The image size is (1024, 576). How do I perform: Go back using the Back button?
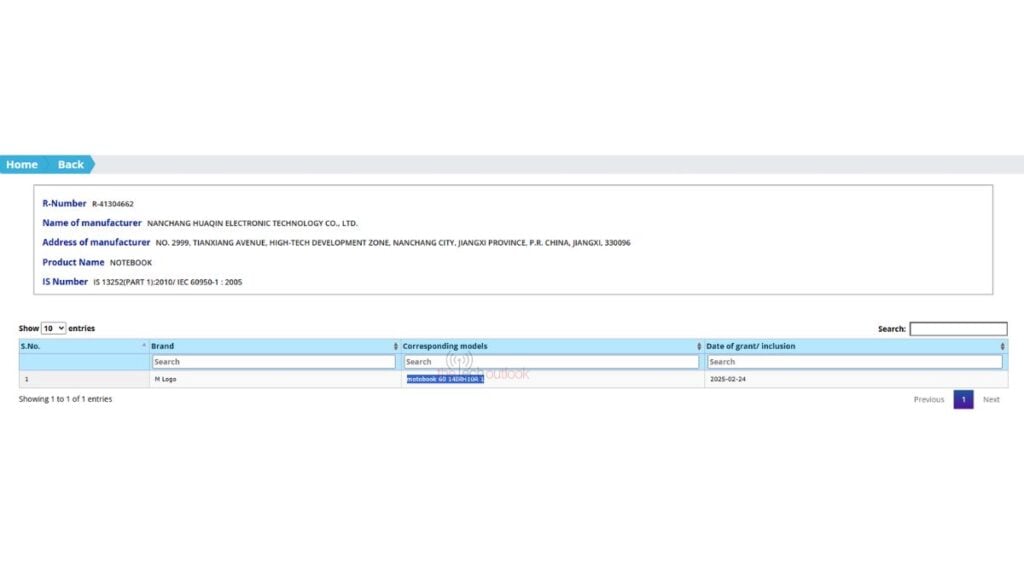pos(70,165)
